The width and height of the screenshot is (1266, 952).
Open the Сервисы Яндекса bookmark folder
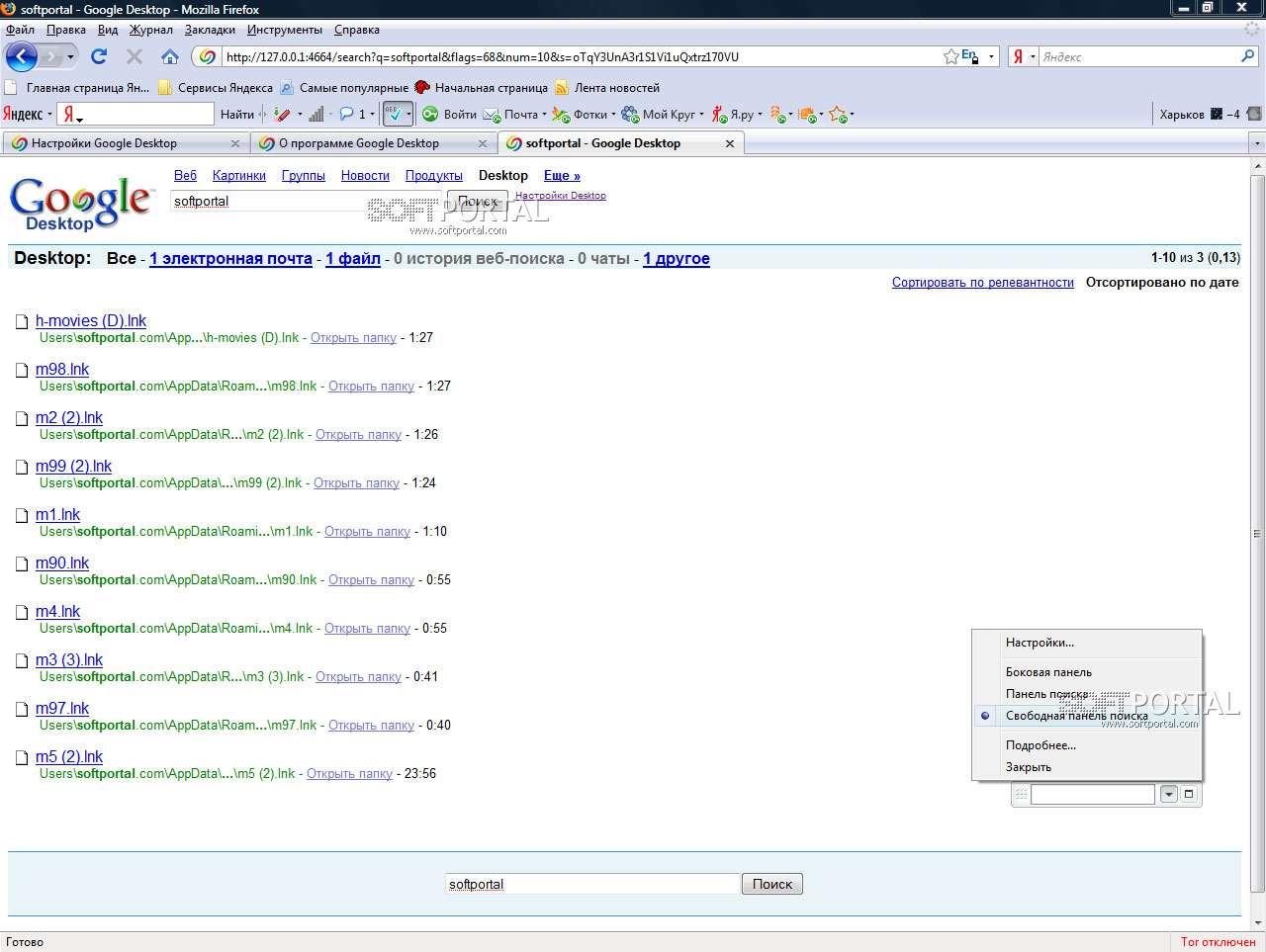pos(216,88)
